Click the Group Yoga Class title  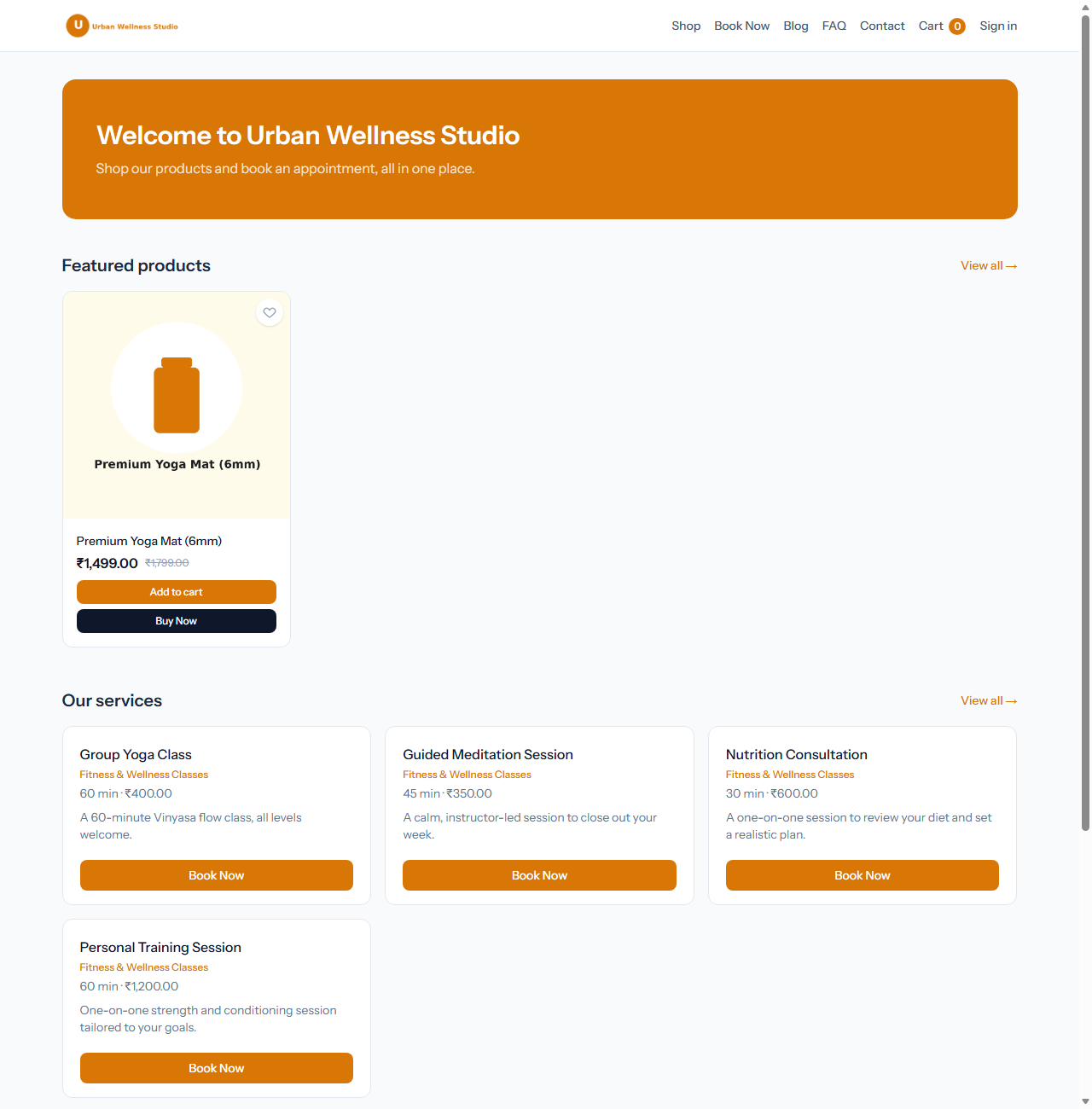[x=136, y=754]
